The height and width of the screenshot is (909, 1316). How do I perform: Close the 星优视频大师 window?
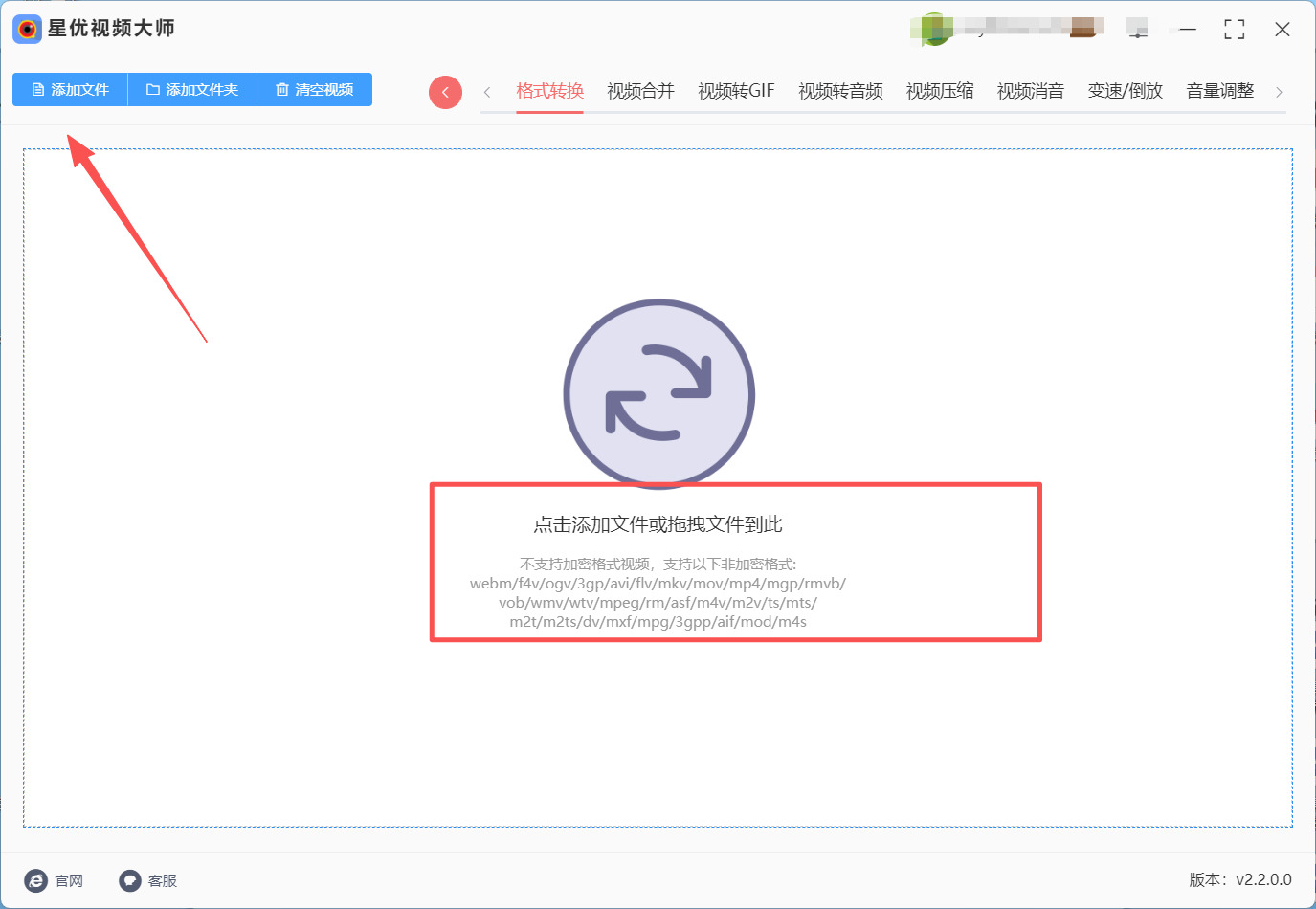[x=1283, y=30]
